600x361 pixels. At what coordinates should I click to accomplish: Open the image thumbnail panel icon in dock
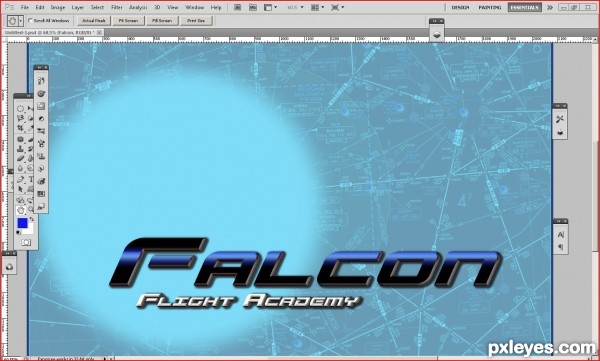coord(41,106)
